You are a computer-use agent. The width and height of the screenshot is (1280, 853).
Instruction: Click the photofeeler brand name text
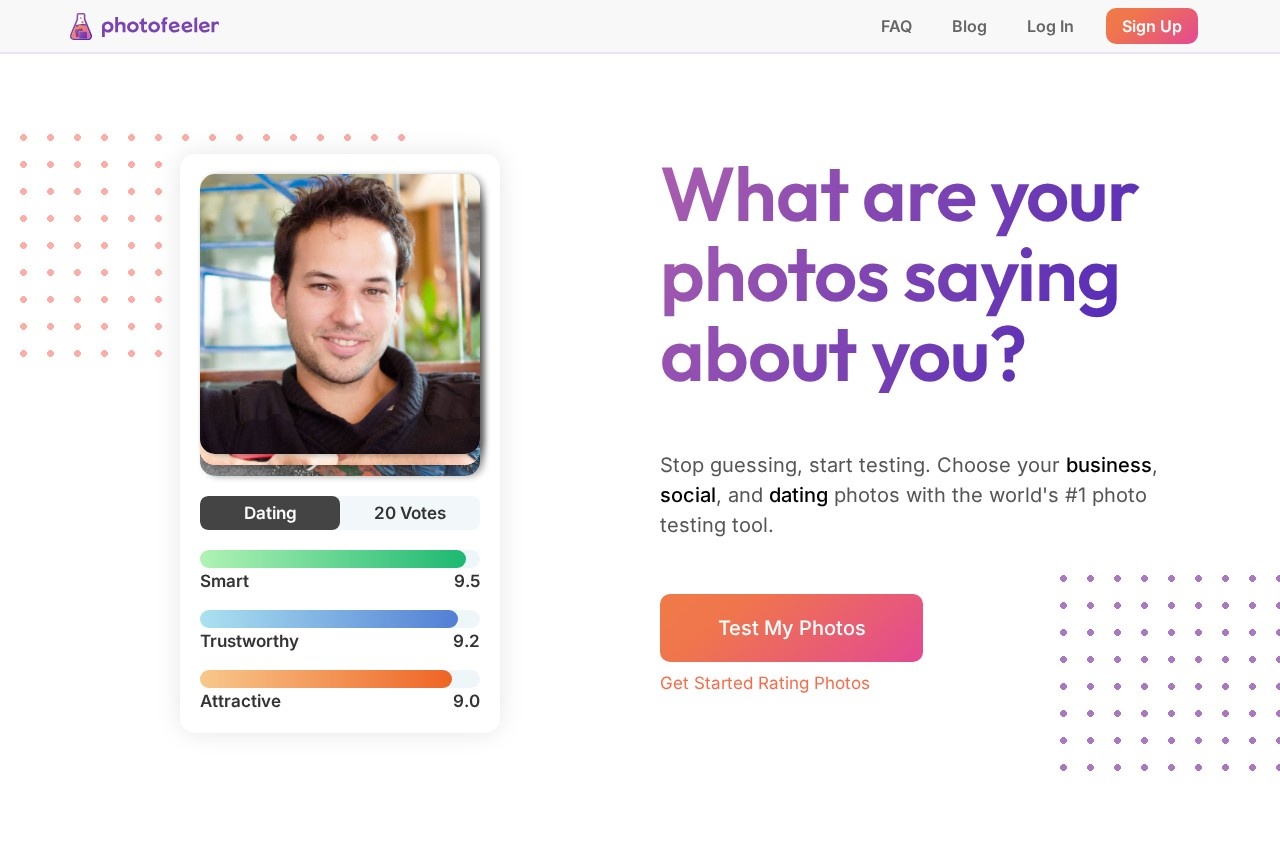pyautogui.click(x=160, y=26)
